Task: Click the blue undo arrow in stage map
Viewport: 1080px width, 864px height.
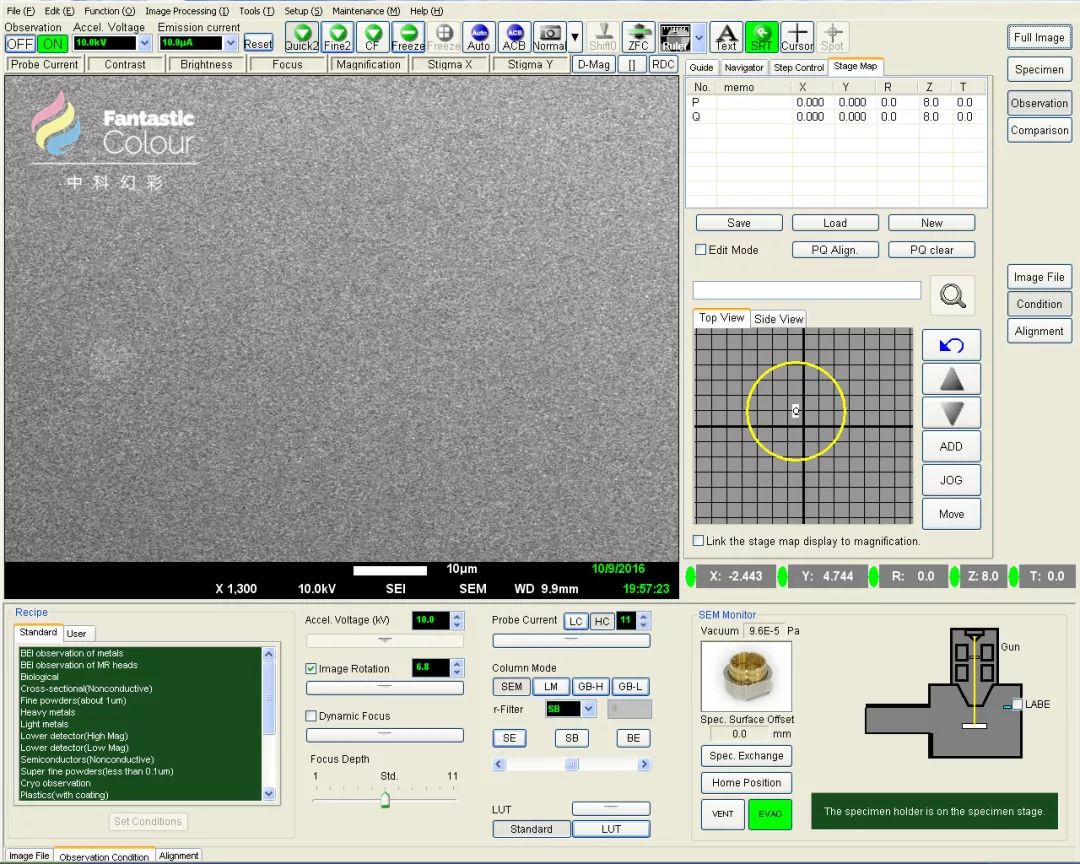Action: (x=951, y=345)
